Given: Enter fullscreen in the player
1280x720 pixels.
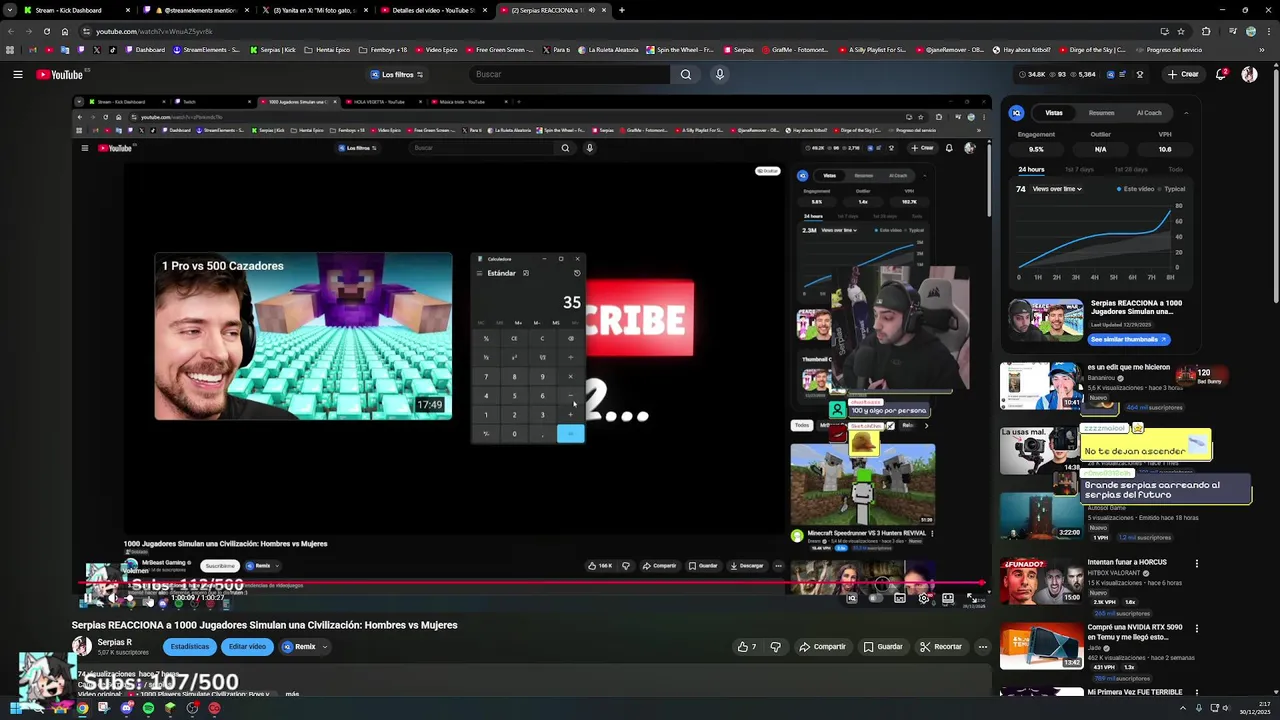Looking at the screenshot, I should click(x=971, y=598).
